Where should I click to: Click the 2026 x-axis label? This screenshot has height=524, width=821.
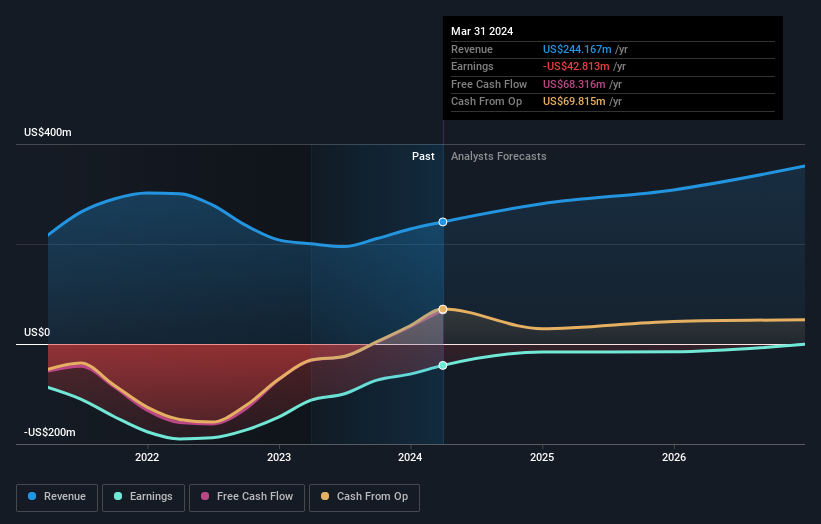pyautogui.click(x=674, y=457)
